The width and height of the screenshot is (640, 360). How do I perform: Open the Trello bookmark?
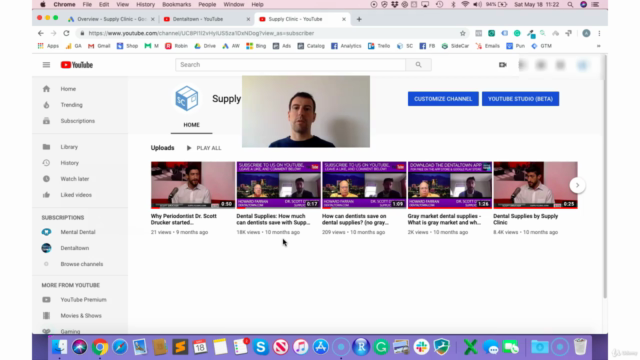pos(379,46)
